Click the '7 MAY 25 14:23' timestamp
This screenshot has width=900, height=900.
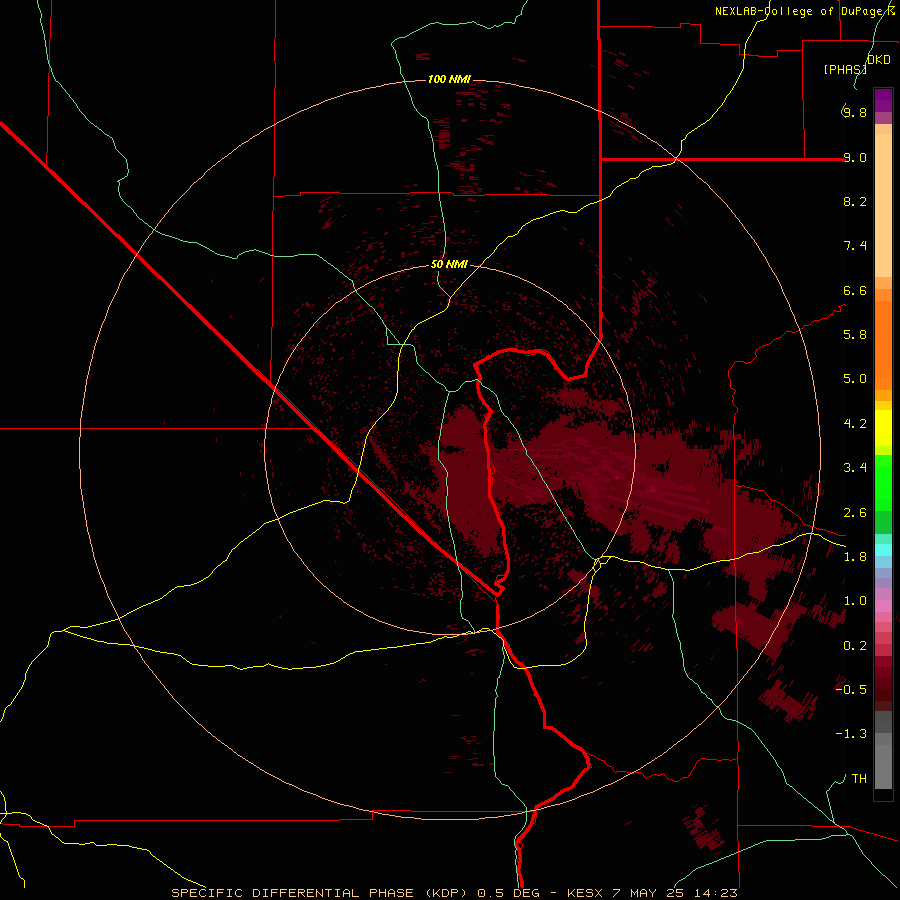coord(676,893)
